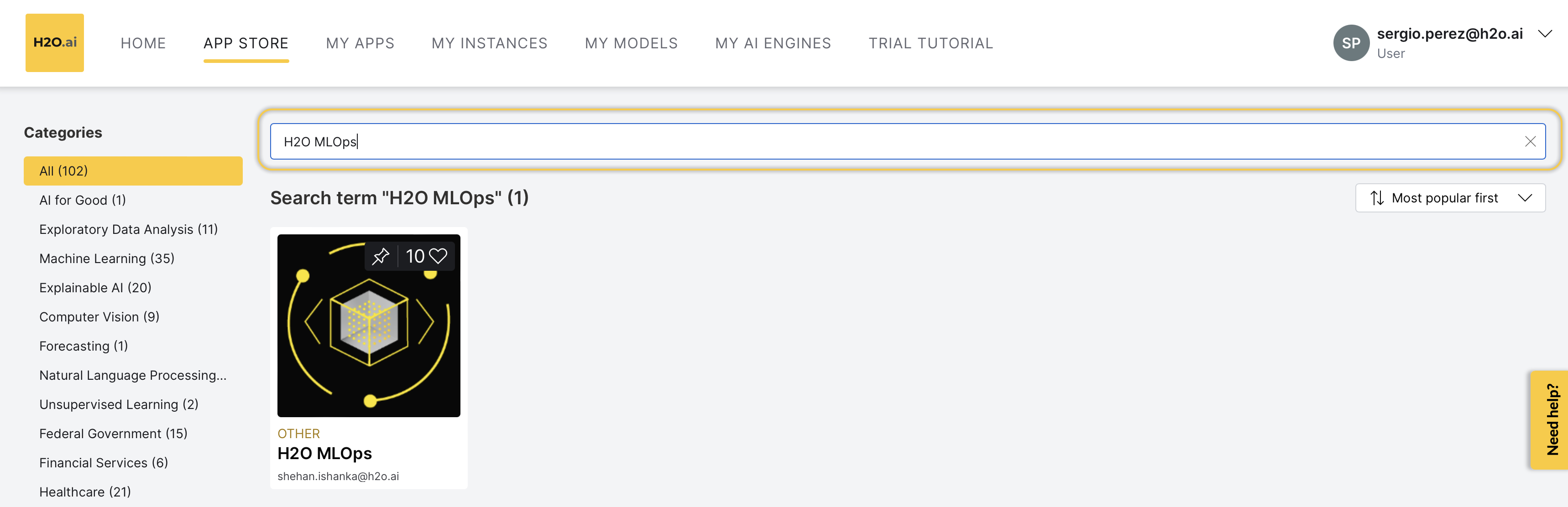Open the Need help? side tab
This screenshot has height=507, width=1568.
coord(1549,419)
